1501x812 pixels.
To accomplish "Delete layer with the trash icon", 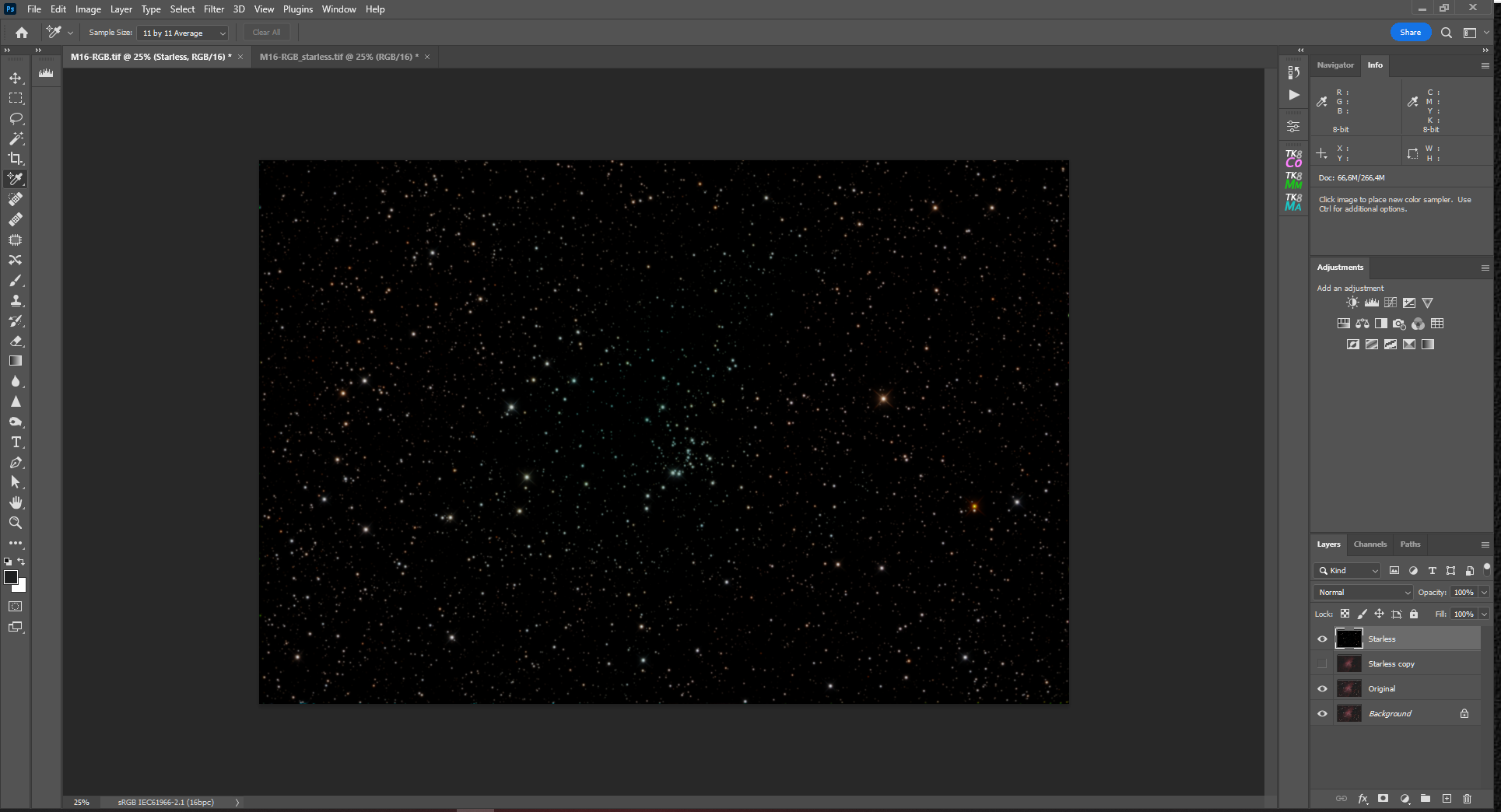I will pos(1467,798).
